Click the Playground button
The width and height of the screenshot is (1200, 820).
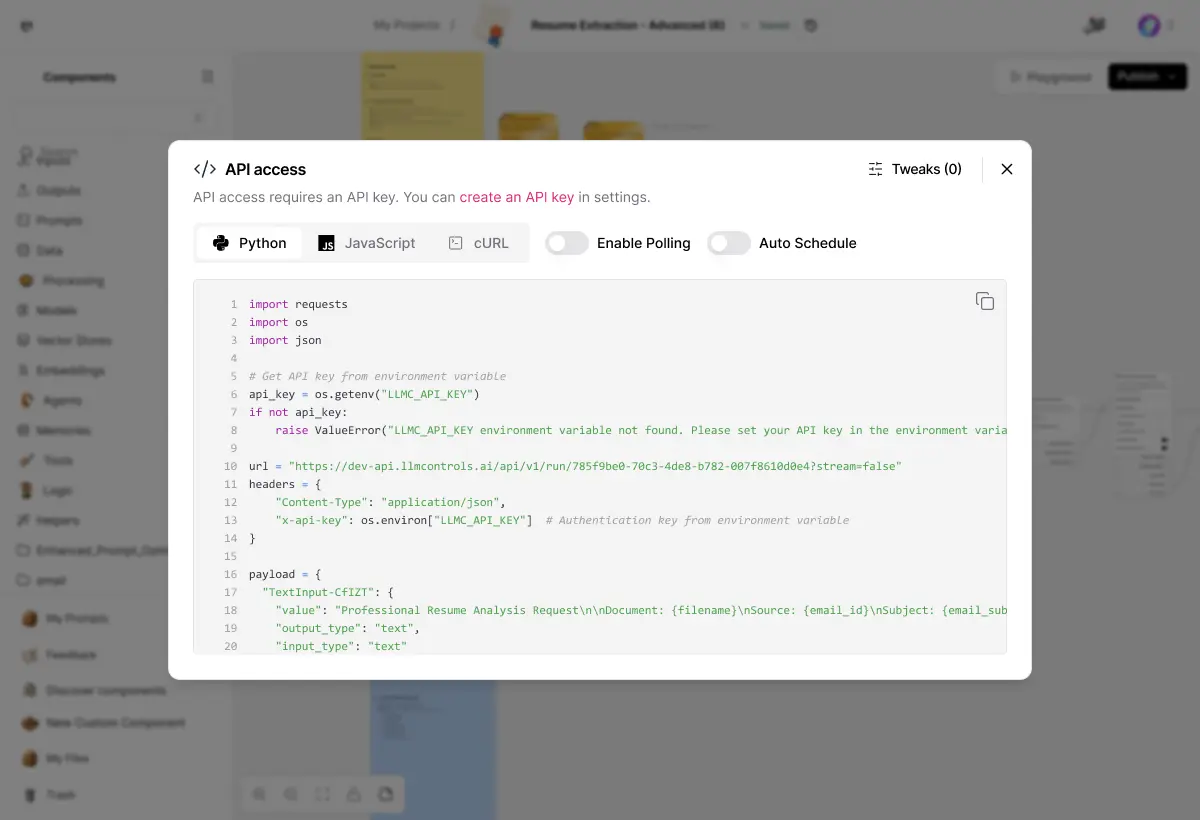coord(1049,77)
